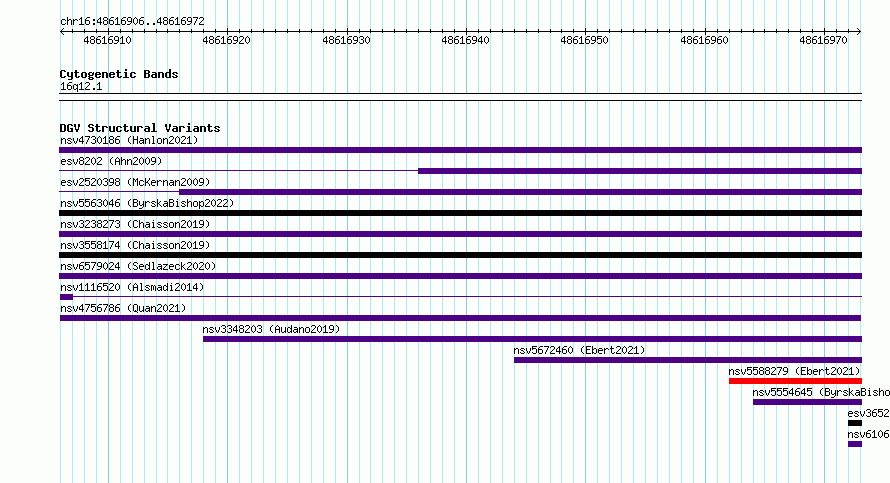Select the 16q12.1 cytogenetic band label
890x483 pixels.
tap(81, 86)
